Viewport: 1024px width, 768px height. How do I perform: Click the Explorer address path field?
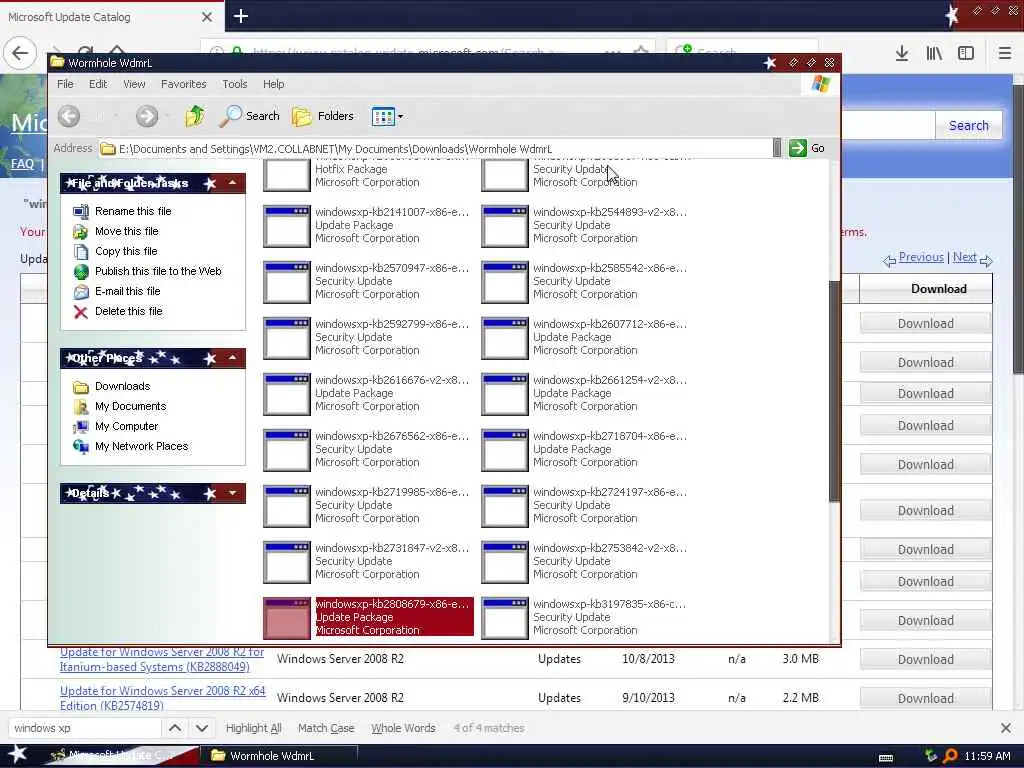click(434, 149)
